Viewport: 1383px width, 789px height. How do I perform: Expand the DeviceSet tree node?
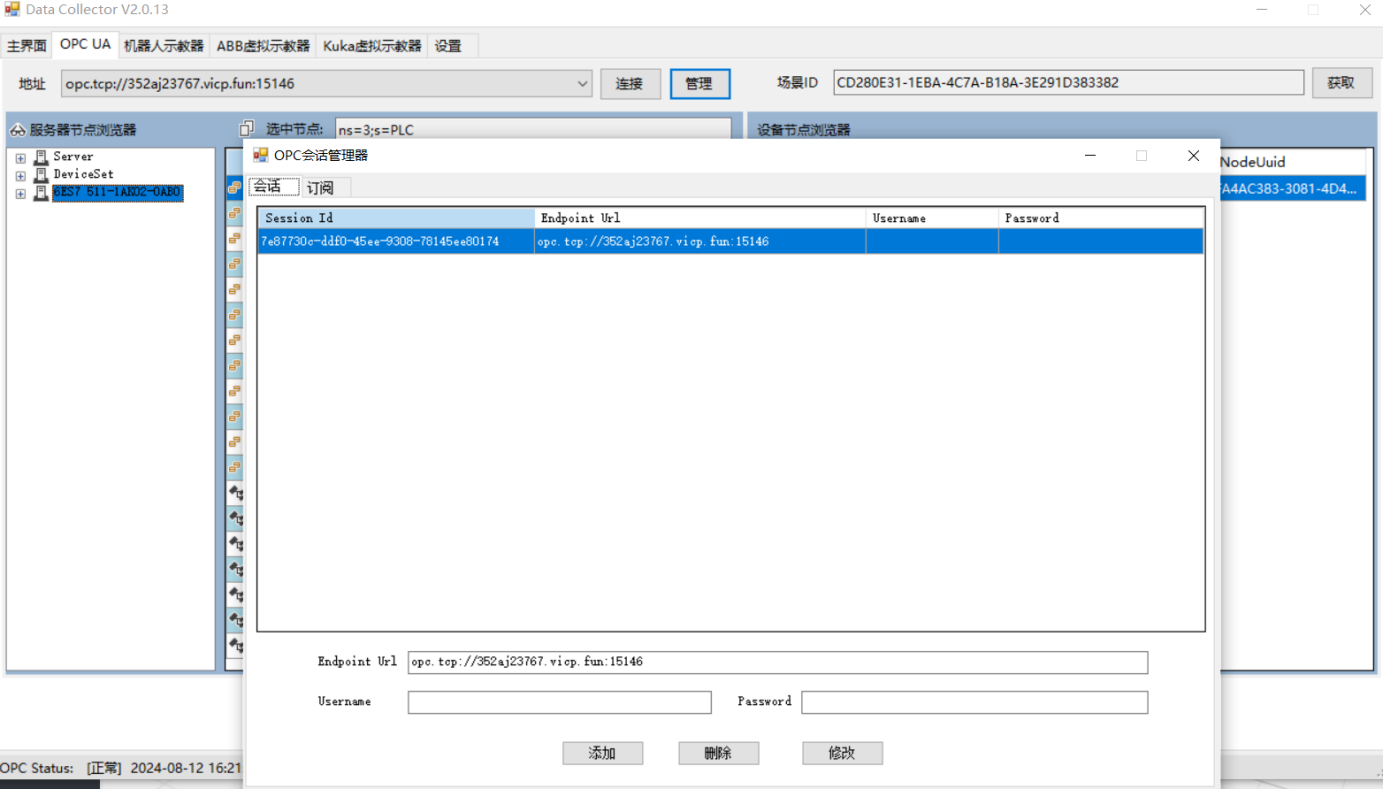[20, 176]
